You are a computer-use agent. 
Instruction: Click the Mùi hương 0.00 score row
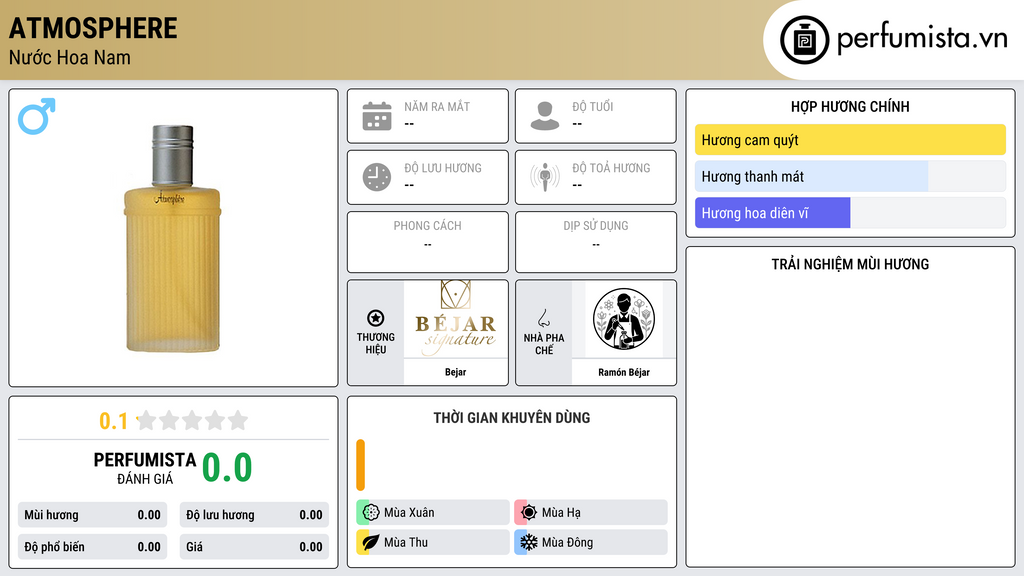(x=92, y=515)
